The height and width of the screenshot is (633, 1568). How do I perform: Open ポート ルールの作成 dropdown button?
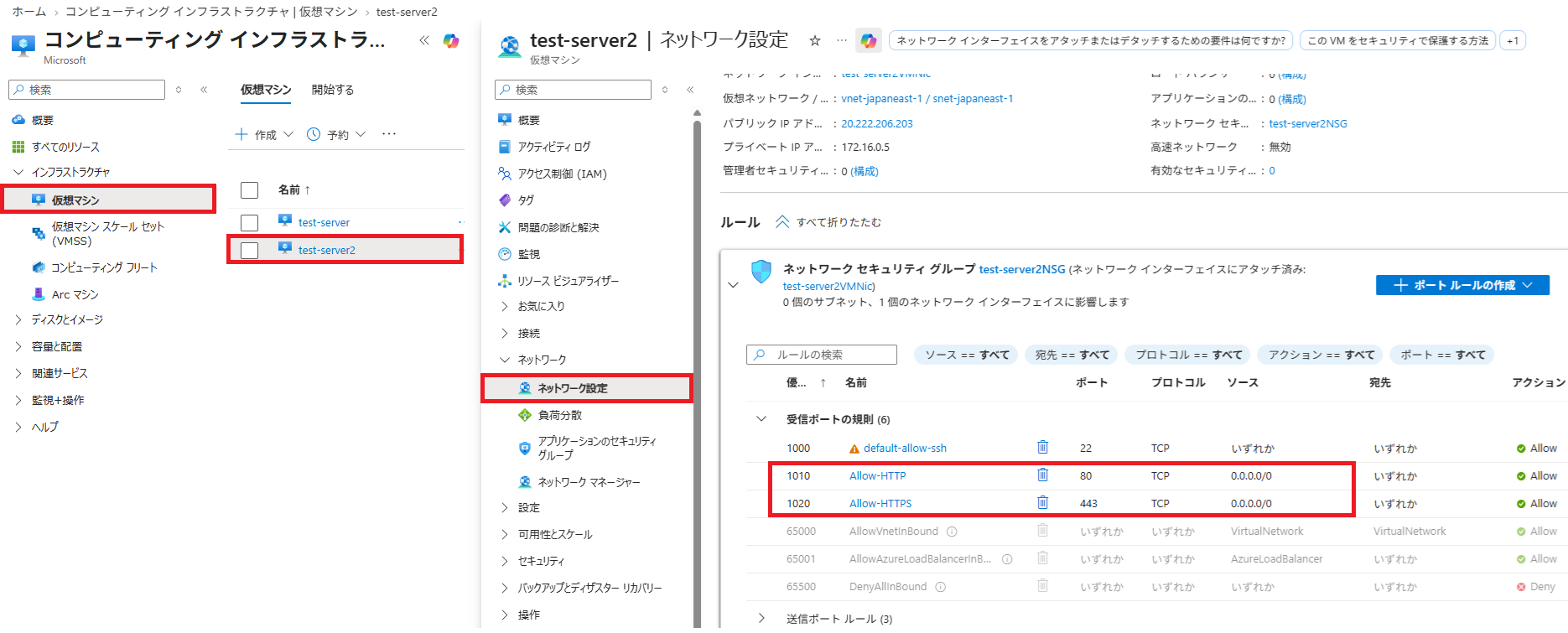1462,285
